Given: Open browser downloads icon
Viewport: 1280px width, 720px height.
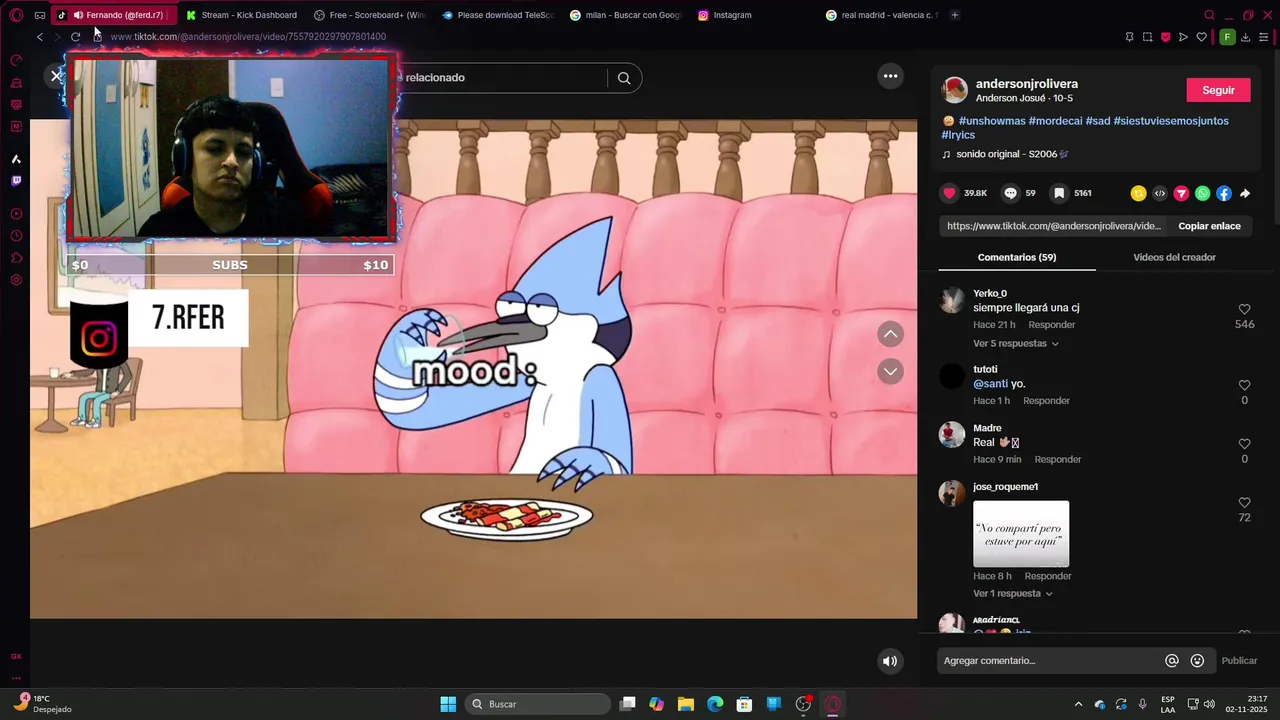Looking at the screenshot, I should 1245,37.
